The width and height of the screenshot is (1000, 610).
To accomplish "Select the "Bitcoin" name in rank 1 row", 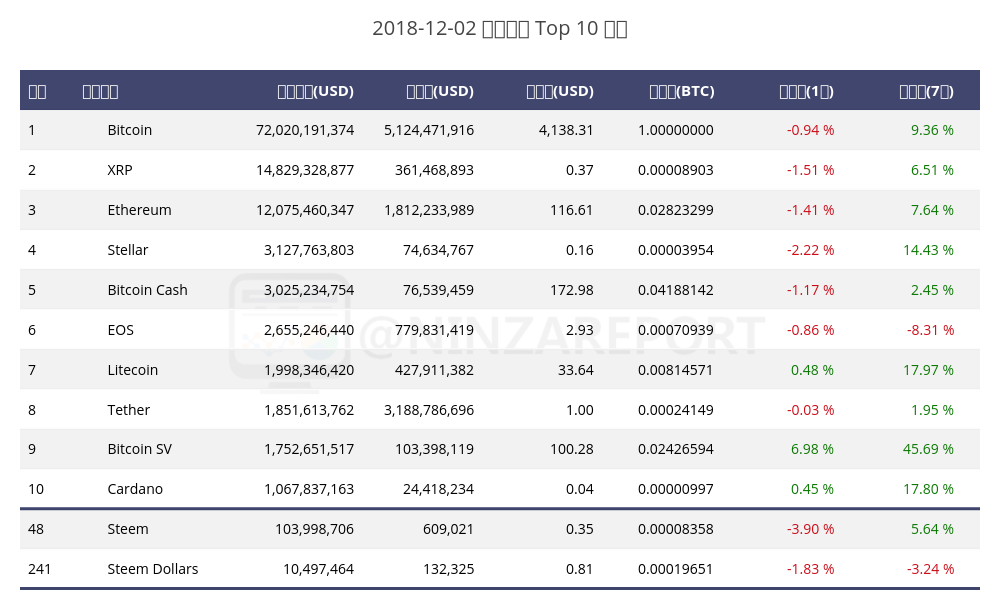I will [x=129, y=130].
